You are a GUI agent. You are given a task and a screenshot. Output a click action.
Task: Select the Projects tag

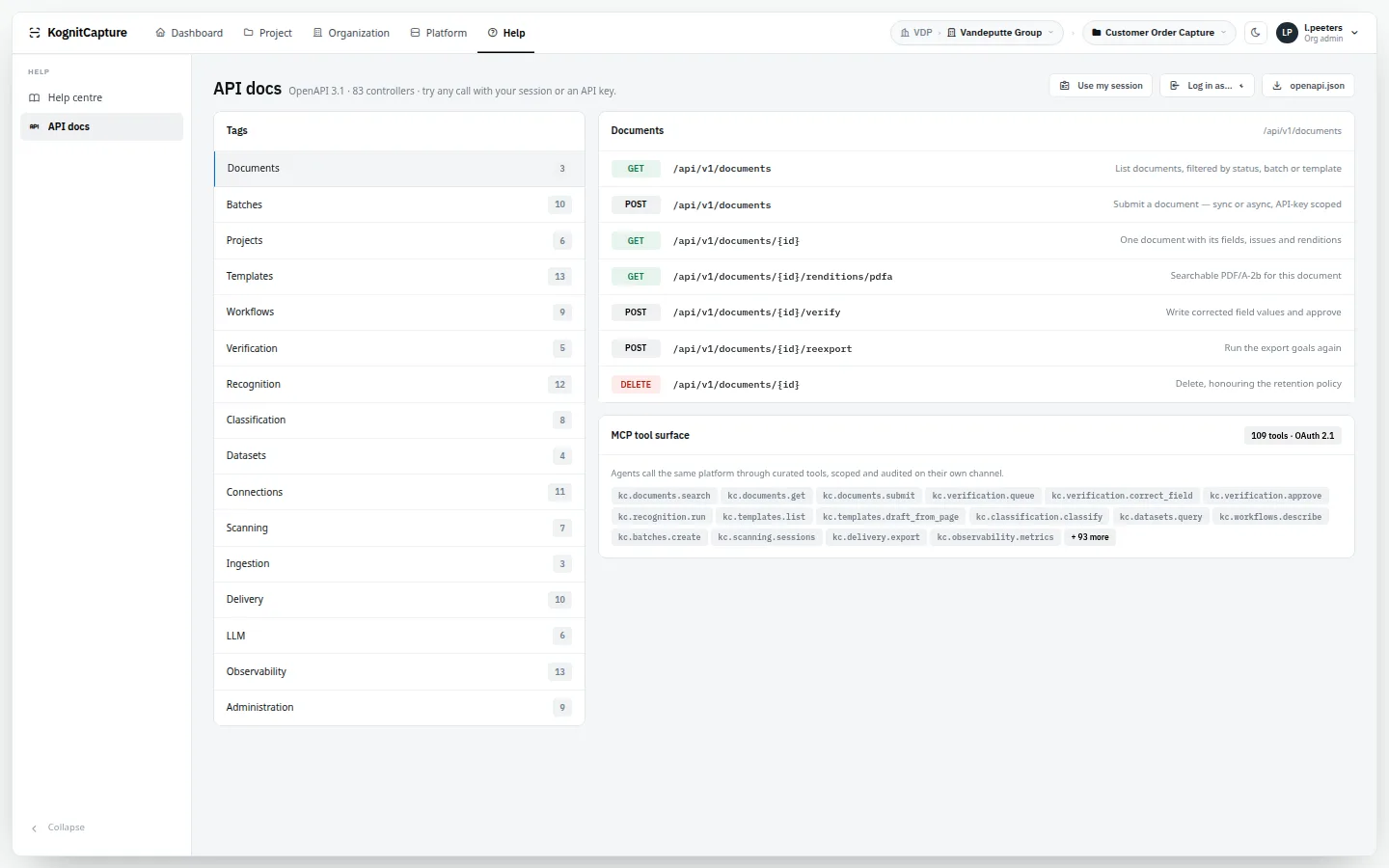point(399,240)
